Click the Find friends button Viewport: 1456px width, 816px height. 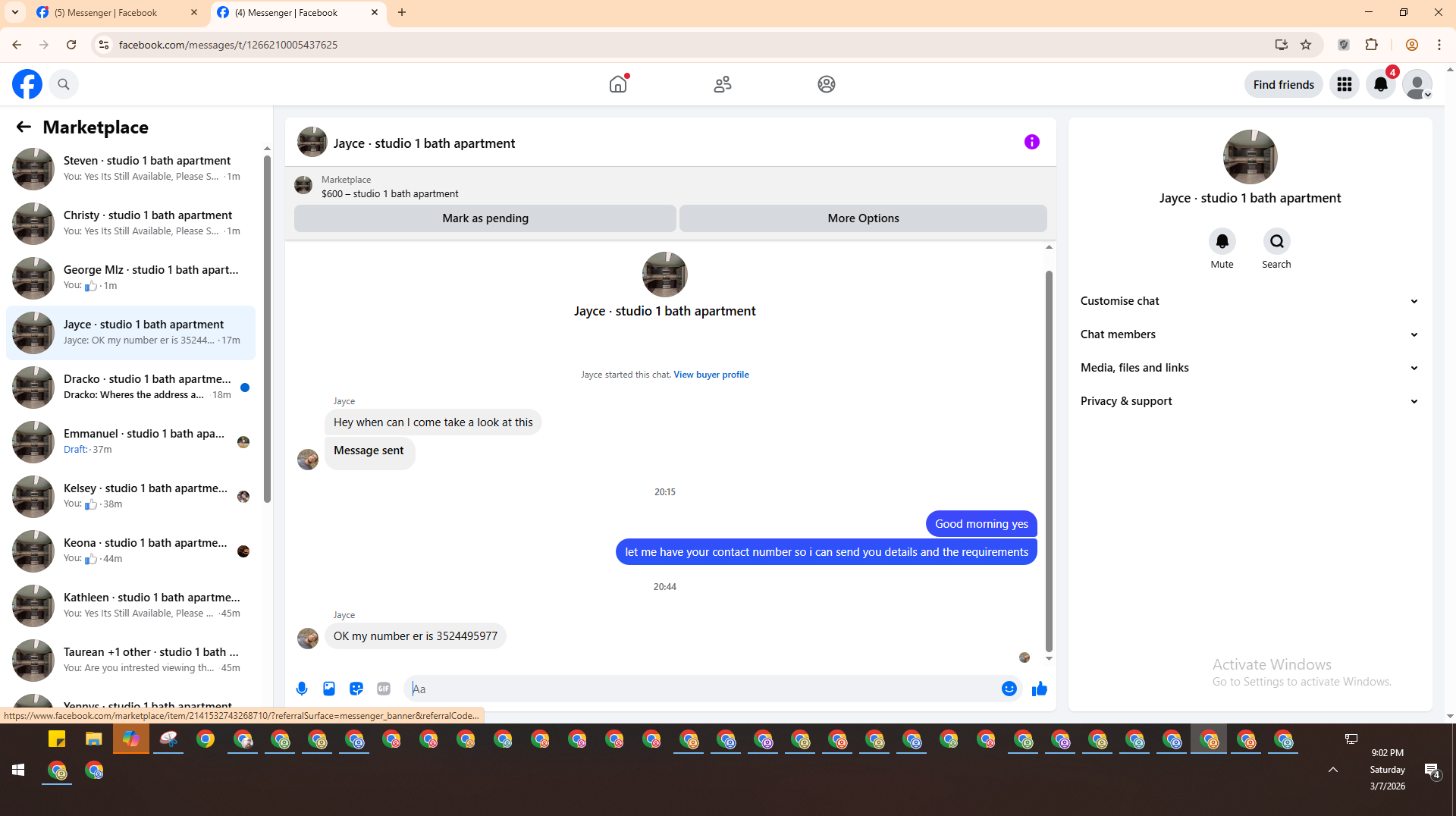click(x=1283, y=84)
